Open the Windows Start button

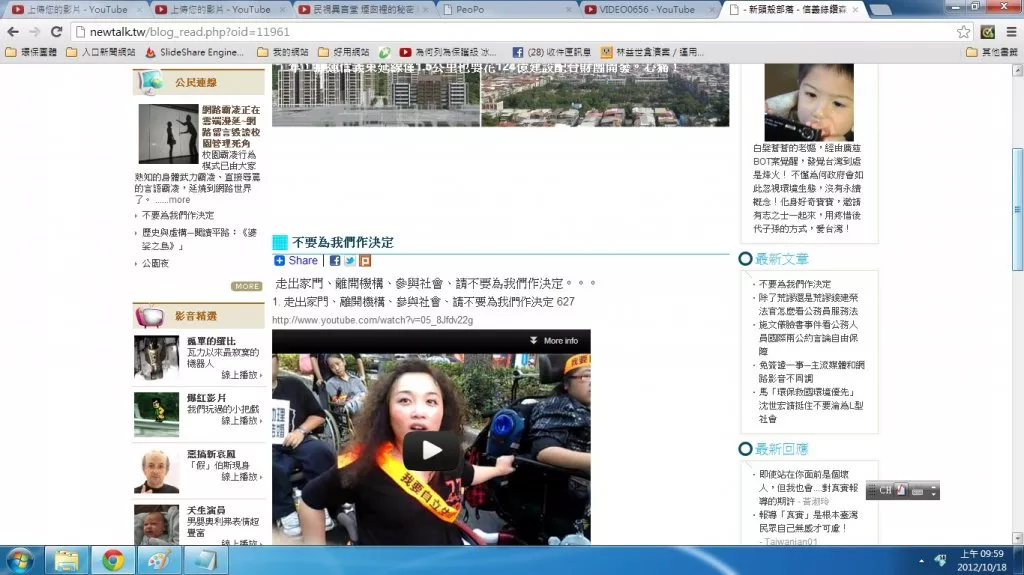pyautogui.click(x=20, y=561)
